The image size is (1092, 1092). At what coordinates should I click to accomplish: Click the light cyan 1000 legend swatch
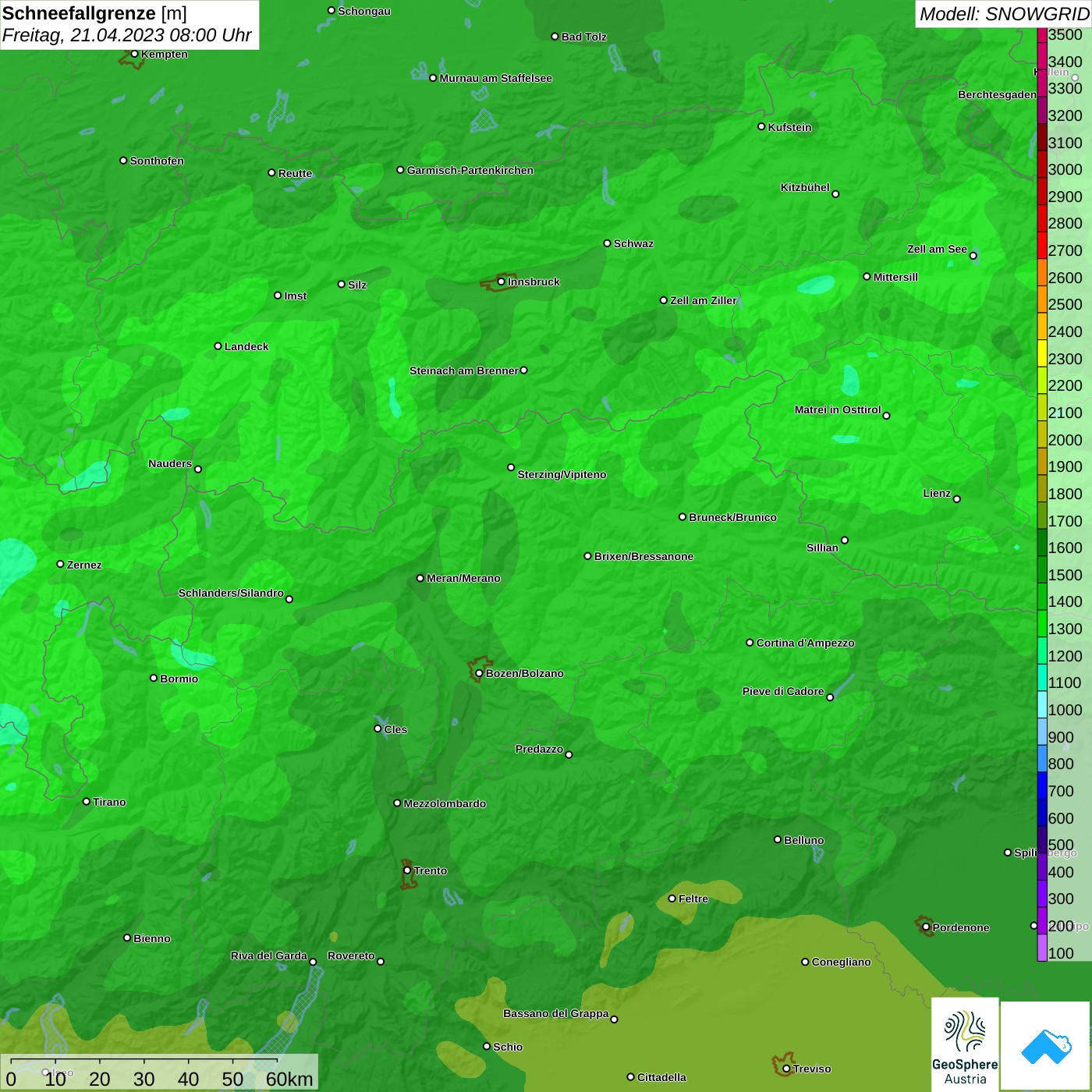[x=1042, y=704]
